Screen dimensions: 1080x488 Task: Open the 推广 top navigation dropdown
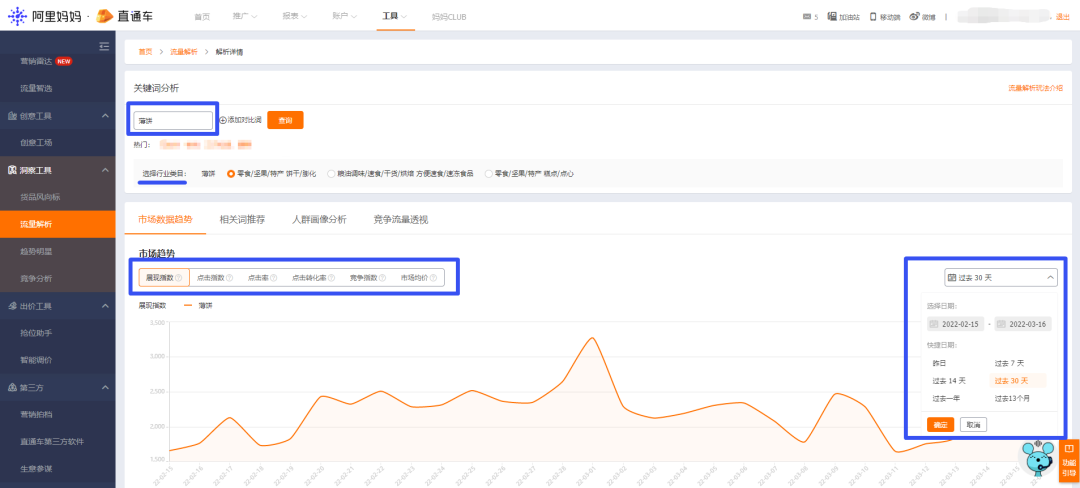[246, 17]
